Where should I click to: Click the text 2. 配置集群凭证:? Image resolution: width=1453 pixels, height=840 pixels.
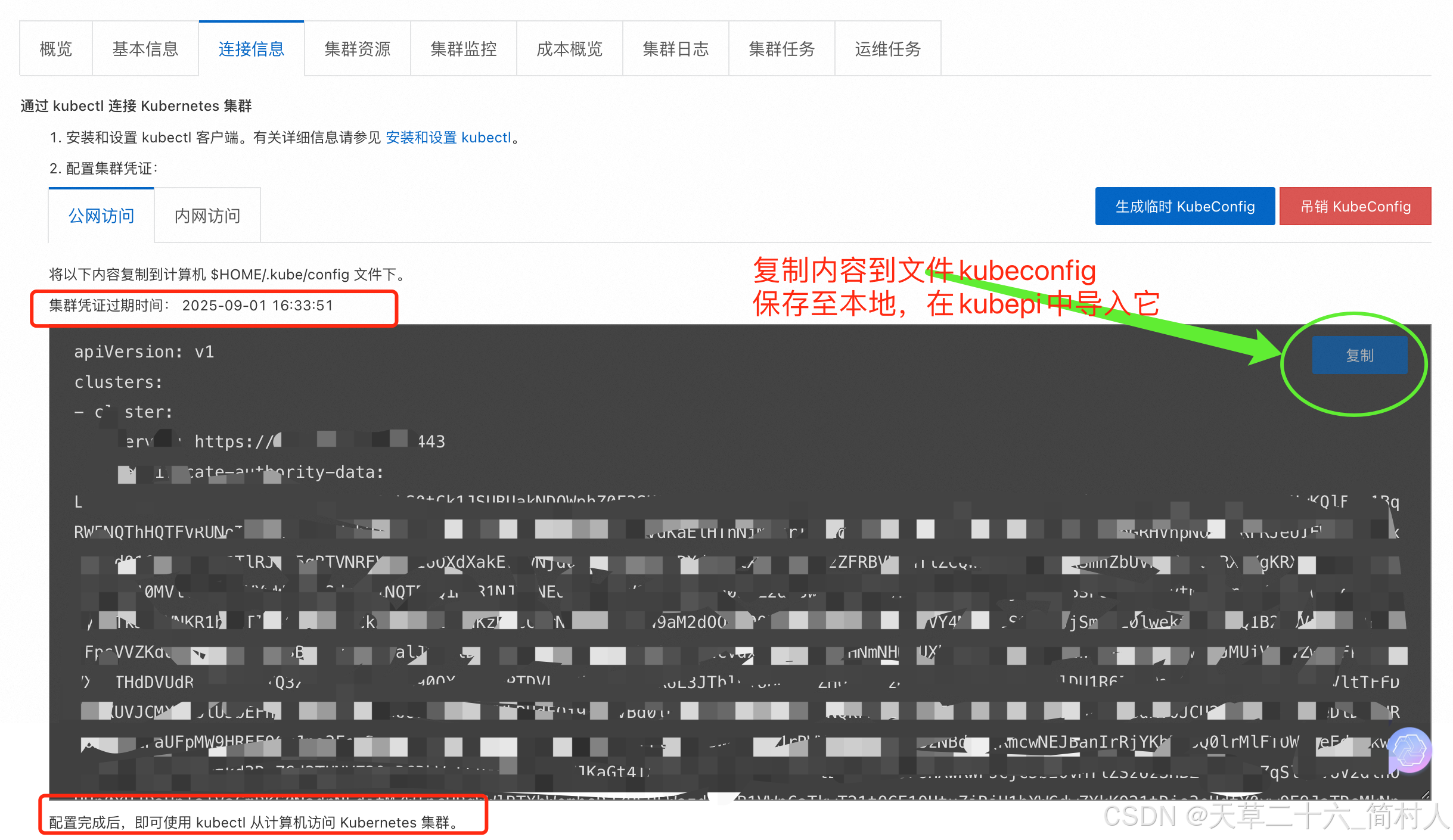[x=104, y=169]
